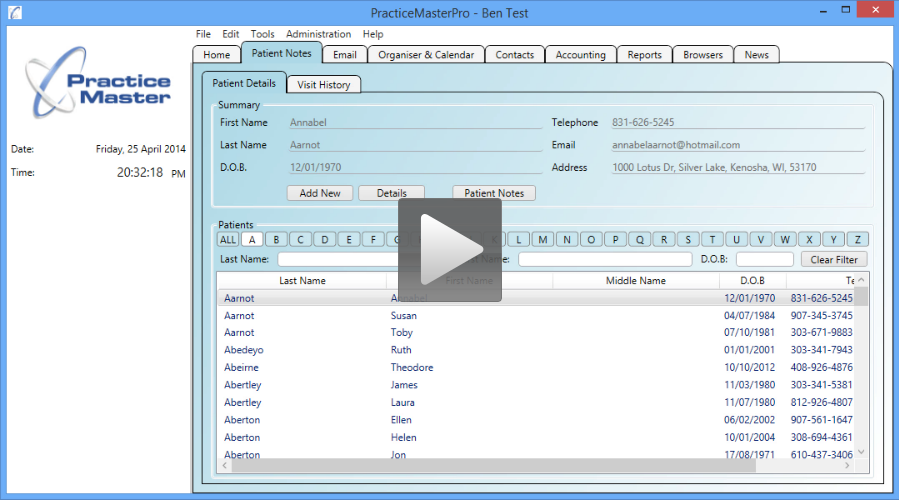Open the Tools menu
The image size is (899, 500).
point(262,34)
